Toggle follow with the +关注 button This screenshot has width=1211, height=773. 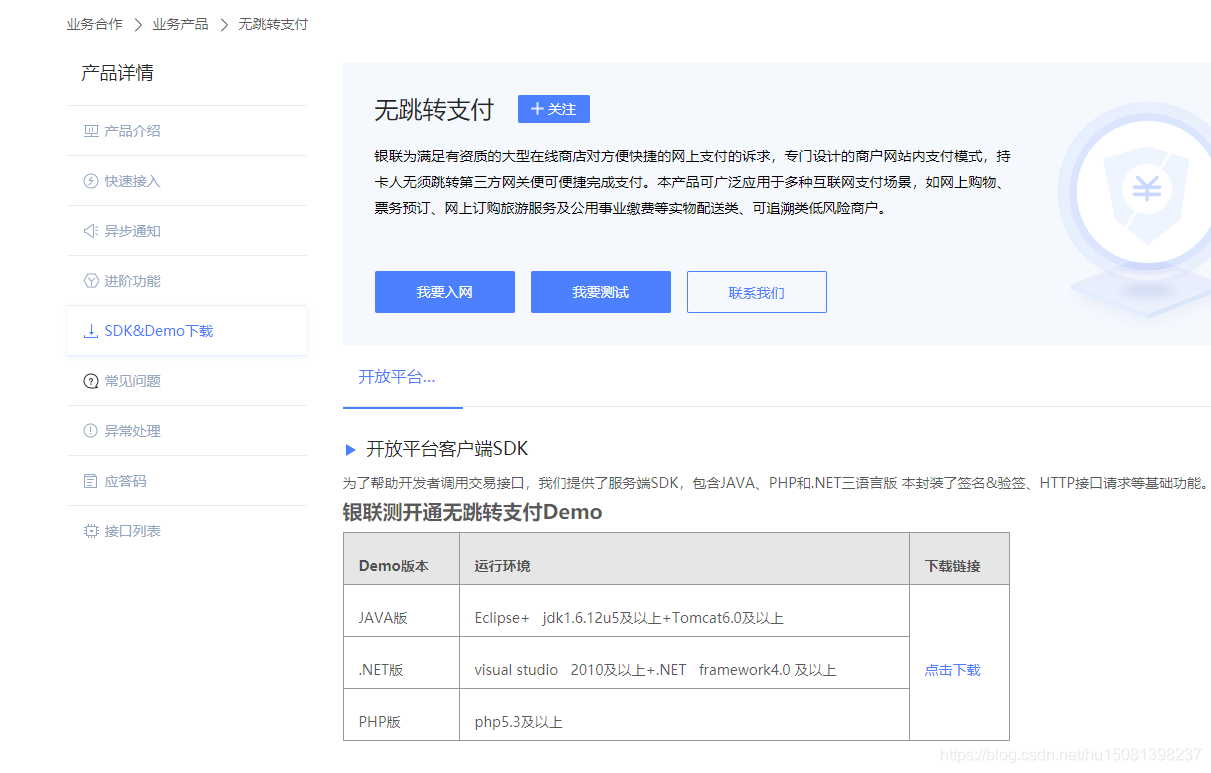(553, 108)
